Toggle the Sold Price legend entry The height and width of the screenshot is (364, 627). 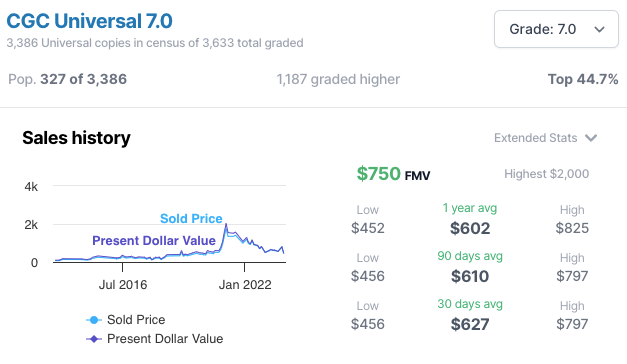[126, 320]
